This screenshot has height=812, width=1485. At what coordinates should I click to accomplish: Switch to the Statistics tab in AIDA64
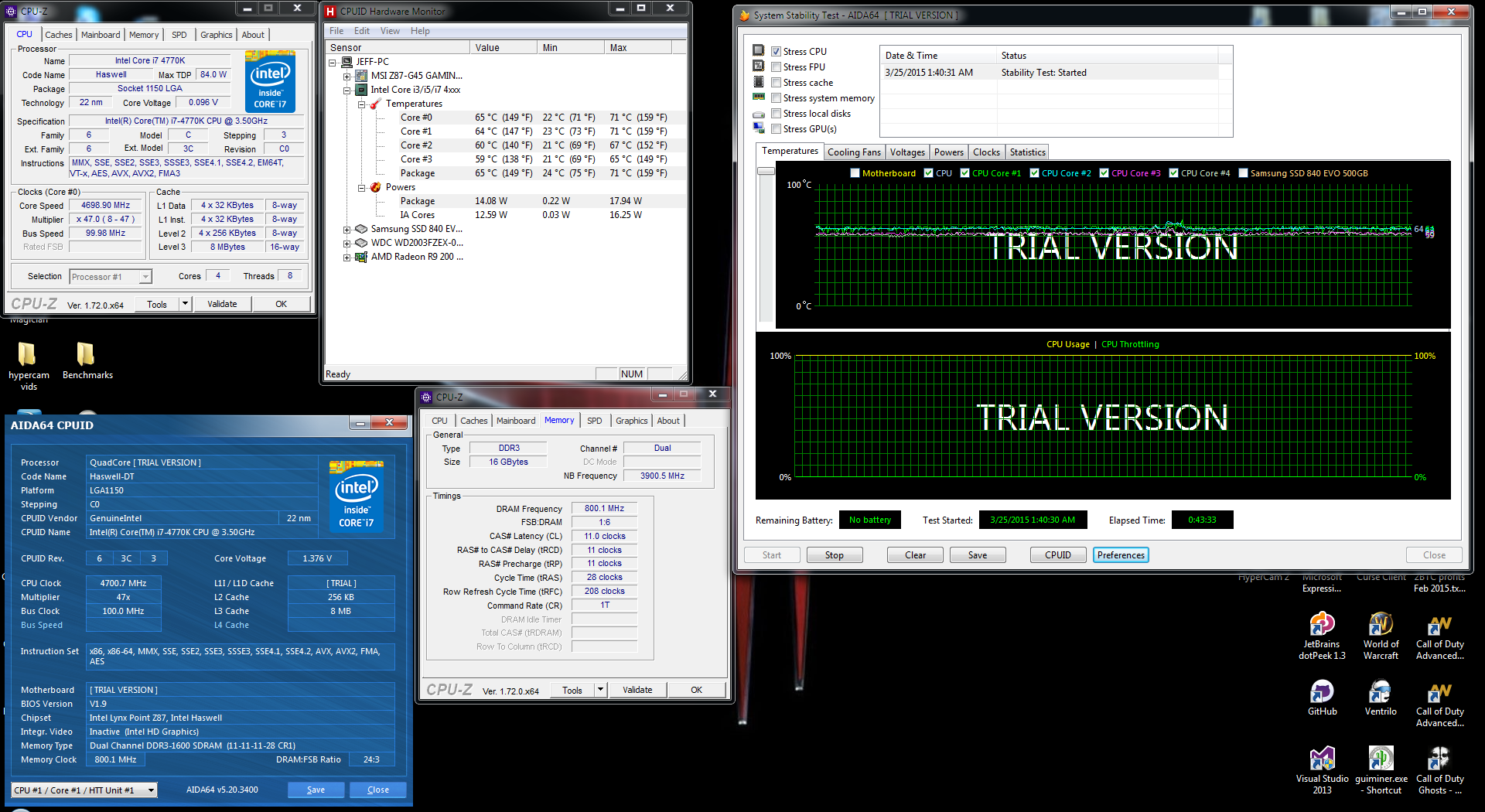point(1027,152)
